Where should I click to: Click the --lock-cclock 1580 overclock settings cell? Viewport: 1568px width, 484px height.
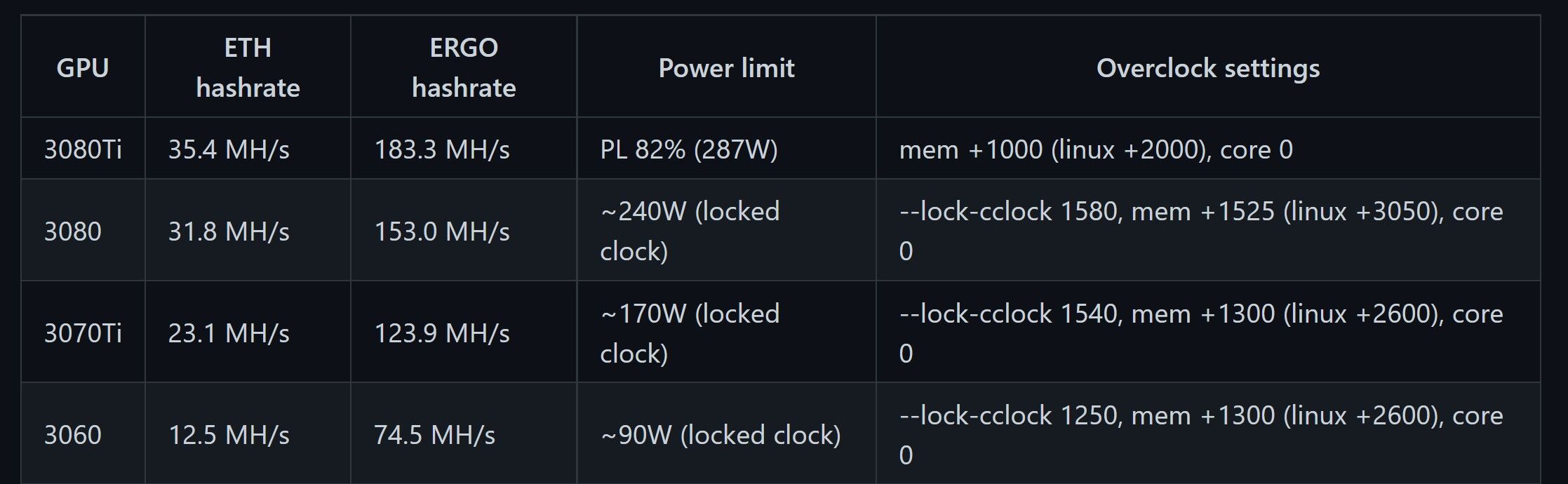1200,231
